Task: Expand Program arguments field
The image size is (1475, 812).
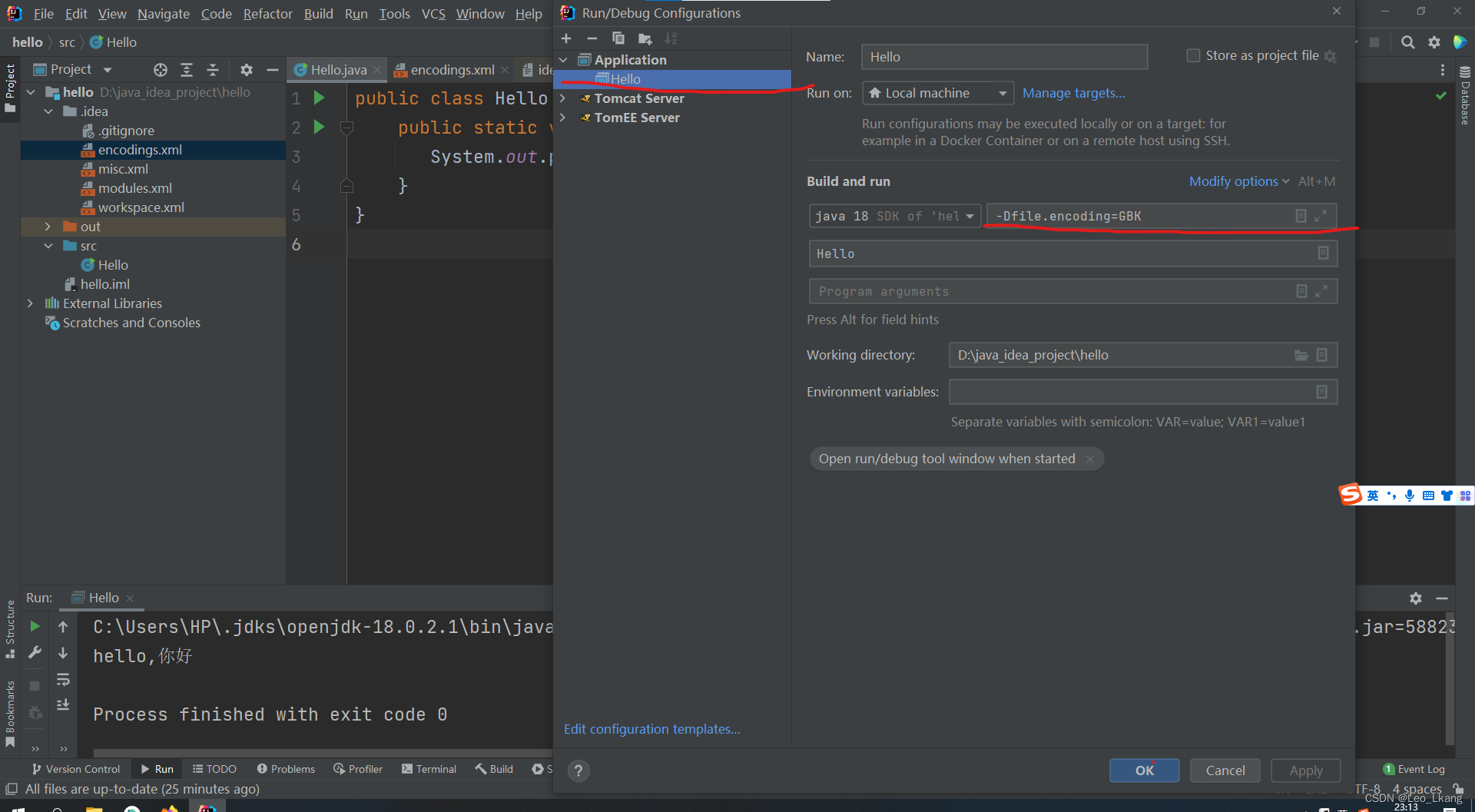Action: coord(1321,291)
